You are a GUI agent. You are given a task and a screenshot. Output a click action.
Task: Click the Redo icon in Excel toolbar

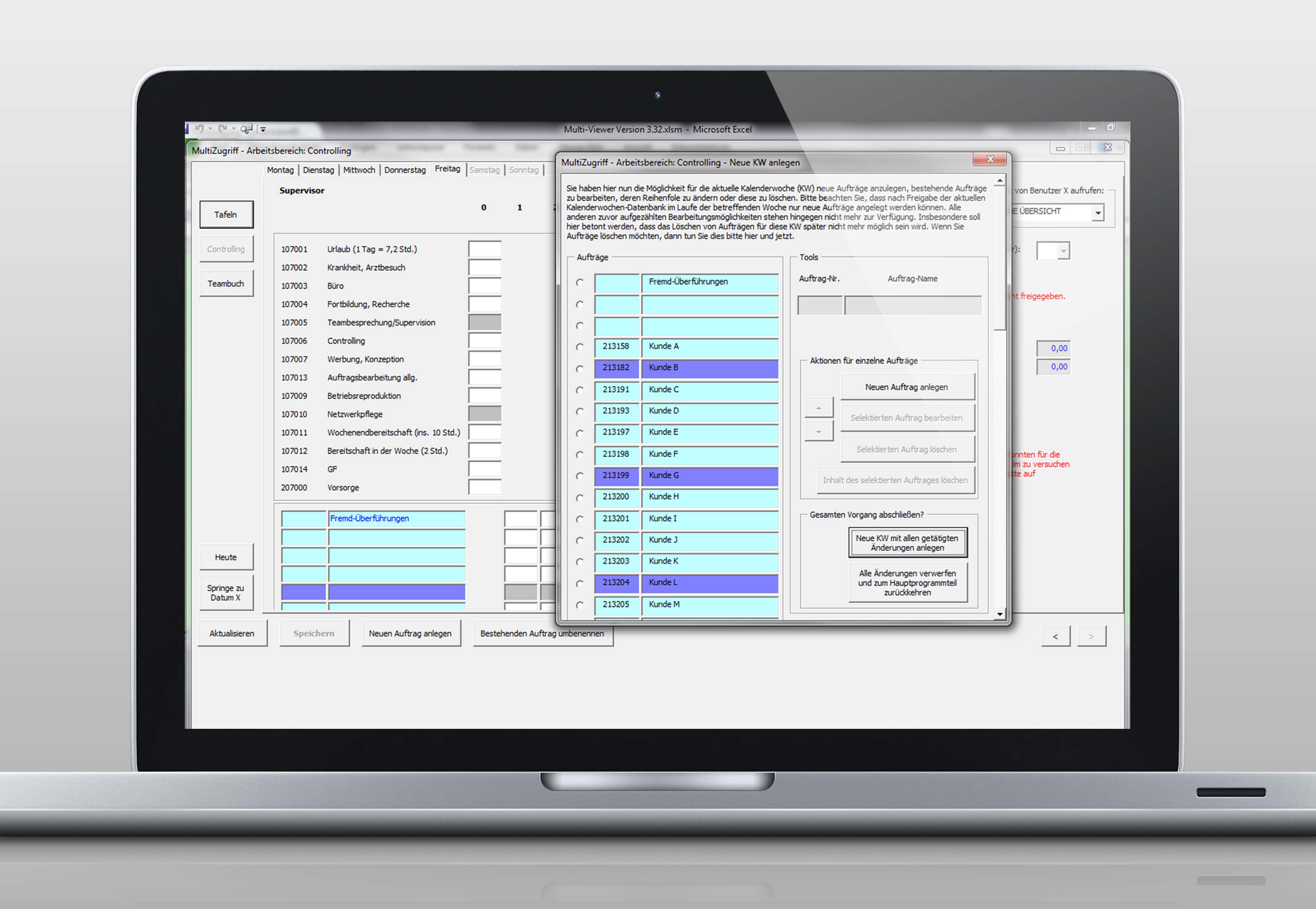click(x=223, y=129)
